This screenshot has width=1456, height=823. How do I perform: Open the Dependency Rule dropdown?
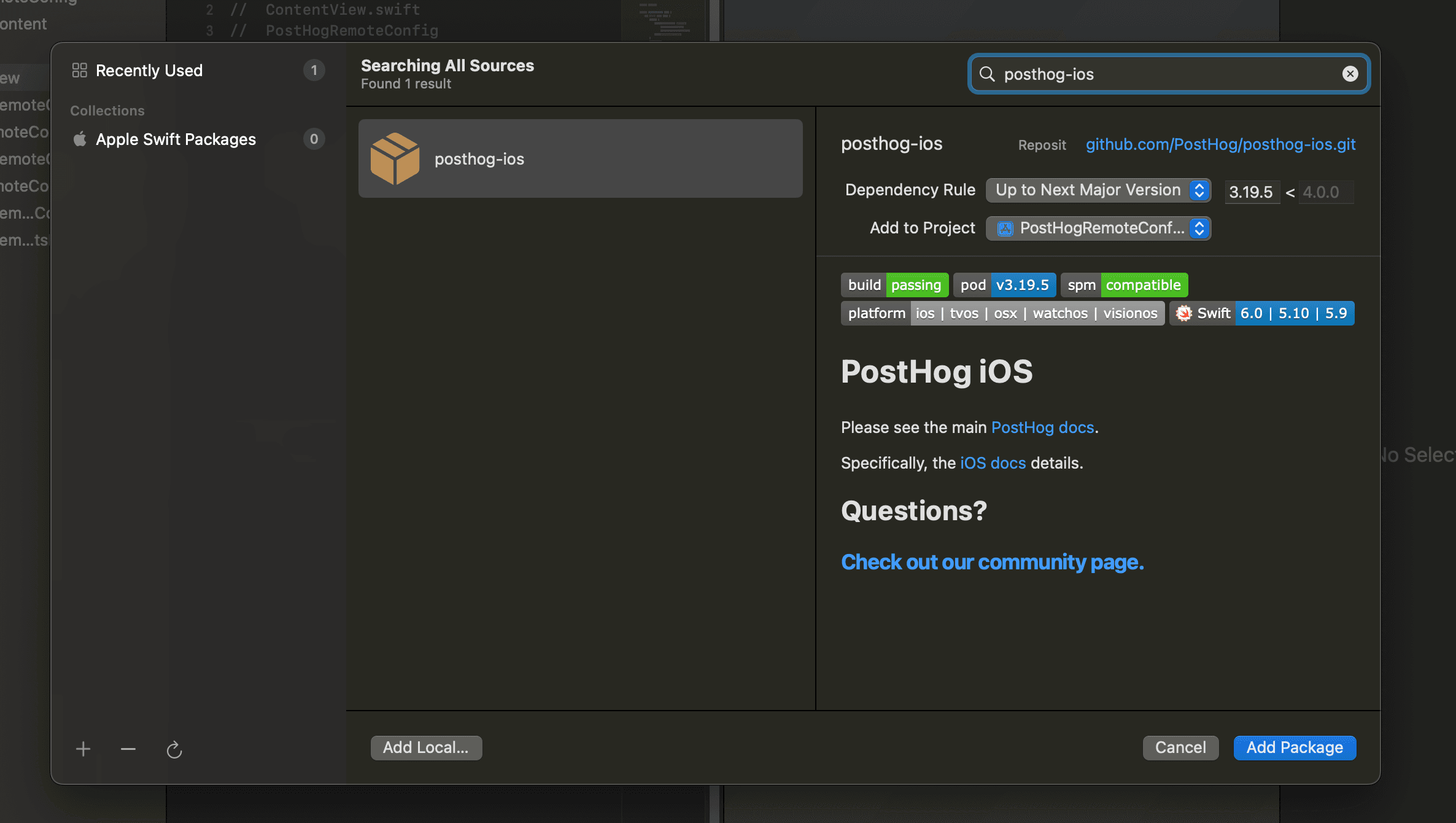1098,190
